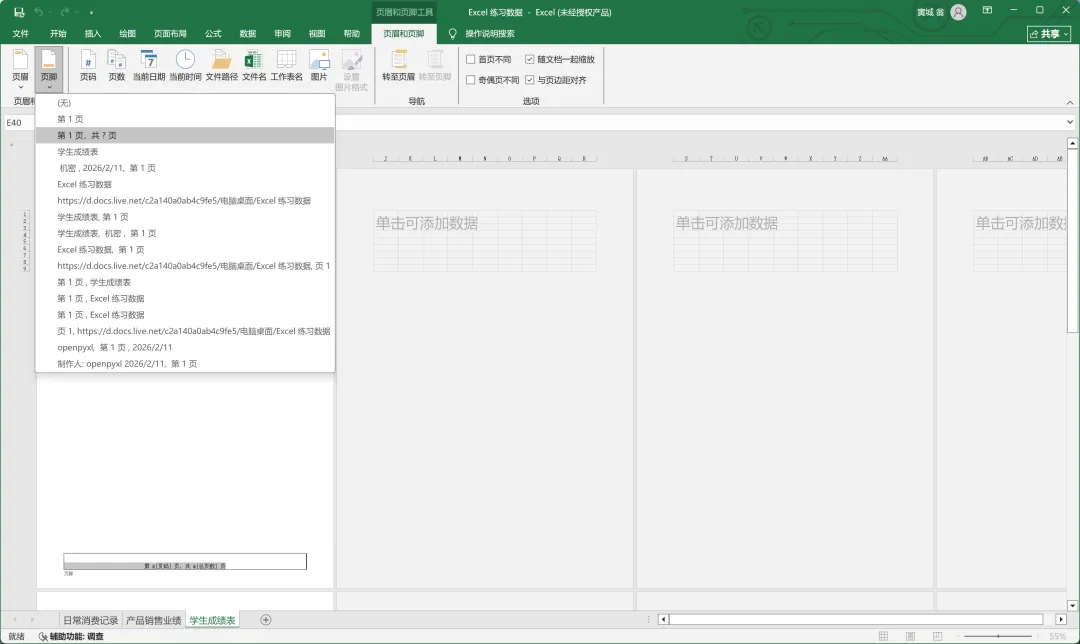Viewport: 1080px width, 644px height.
Task: Open the 帮助 ribbon tab
Action: (x=351, y=33)
